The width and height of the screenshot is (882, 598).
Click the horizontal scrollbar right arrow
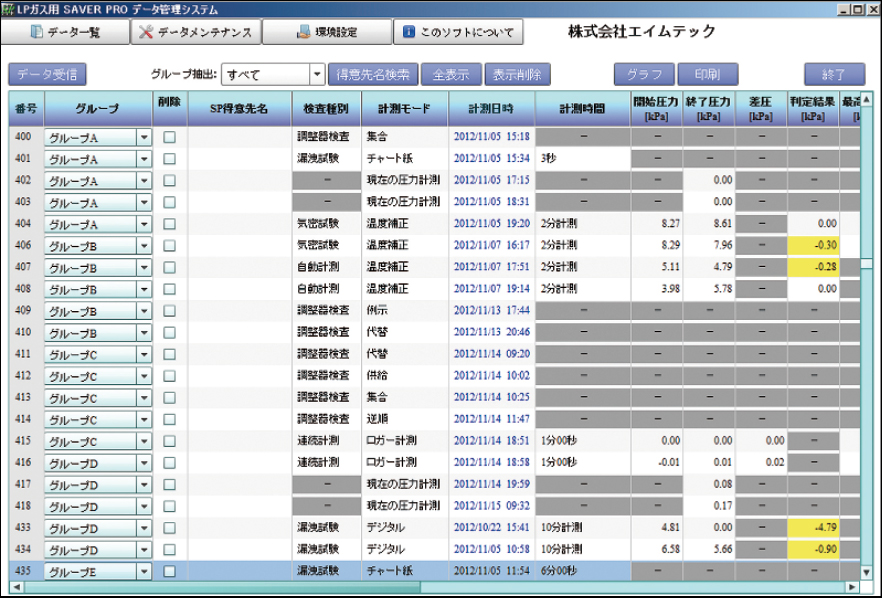pos(853,587)
